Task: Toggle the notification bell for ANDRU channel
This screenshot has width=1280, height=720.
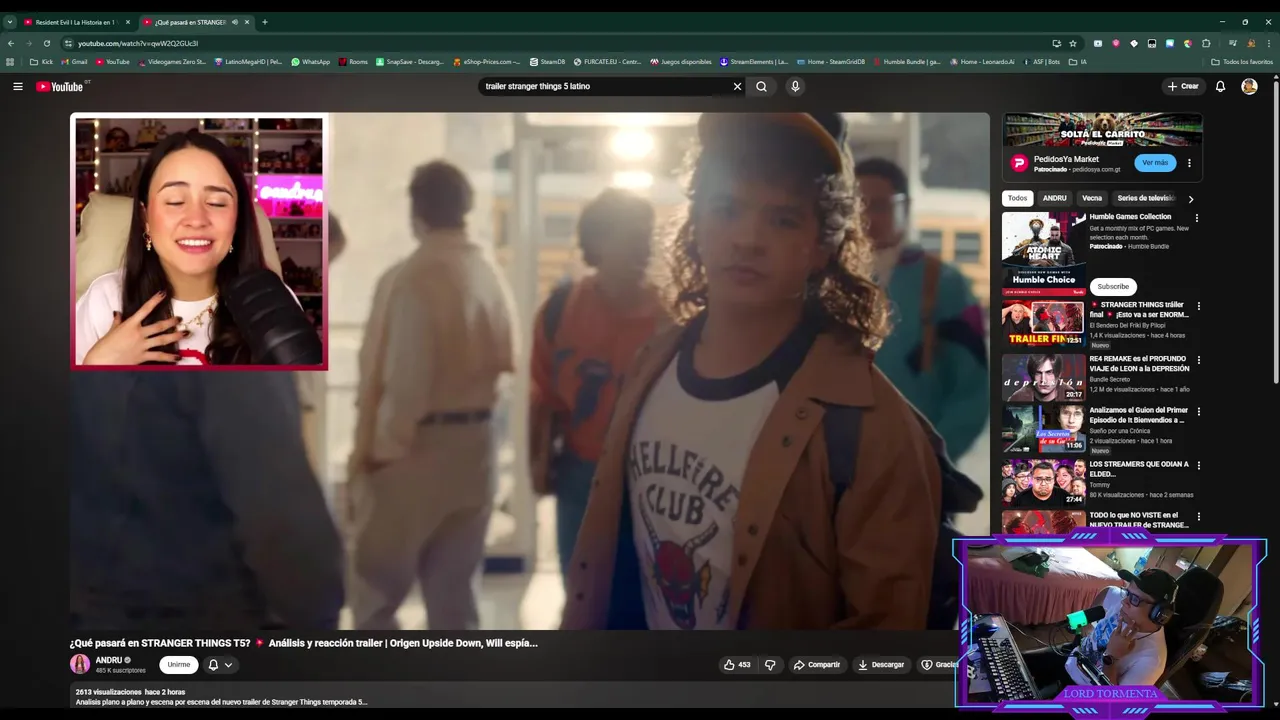Action: tap(213, 665)
